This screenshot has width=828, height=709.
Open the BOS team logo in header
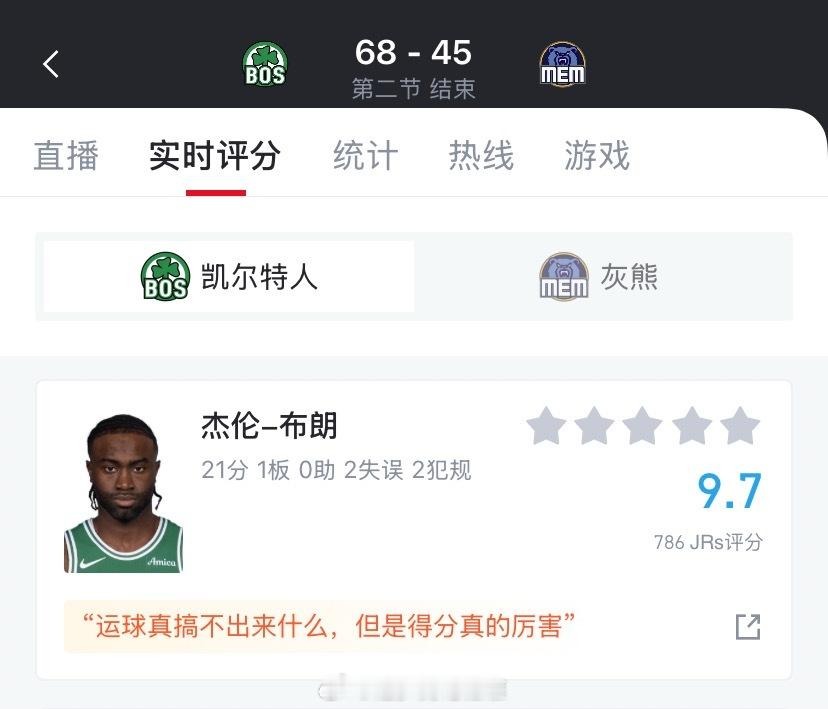[x=265, y=64]
